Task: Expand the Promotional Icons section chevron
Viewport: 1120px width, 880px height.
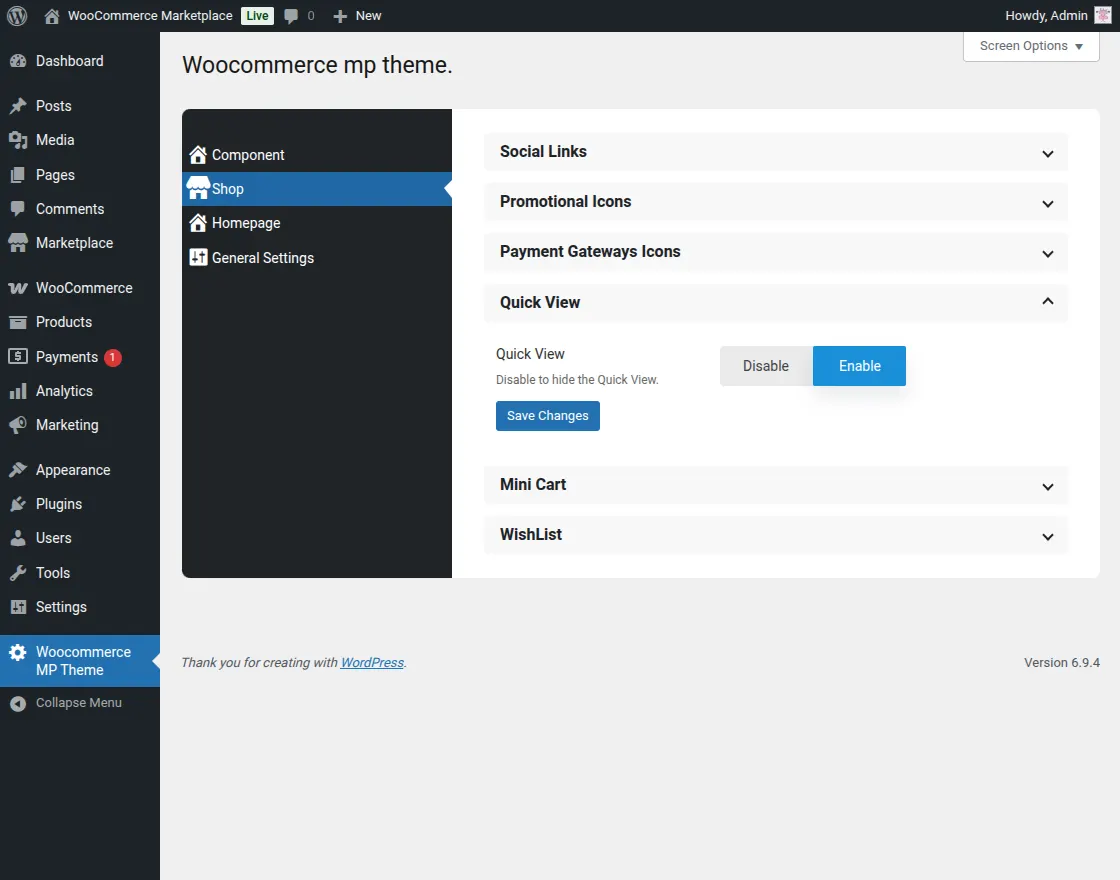Action: point(1047,204)
